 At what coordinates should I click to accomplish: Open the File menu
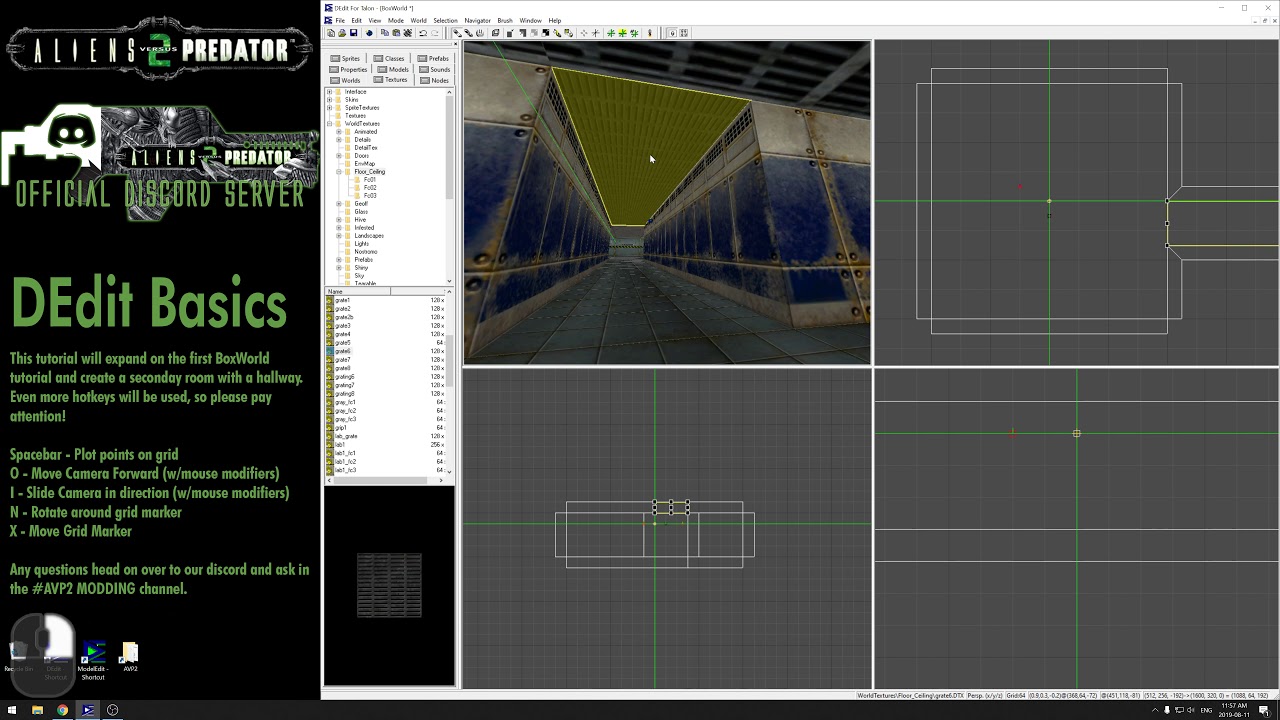(340, 20)
